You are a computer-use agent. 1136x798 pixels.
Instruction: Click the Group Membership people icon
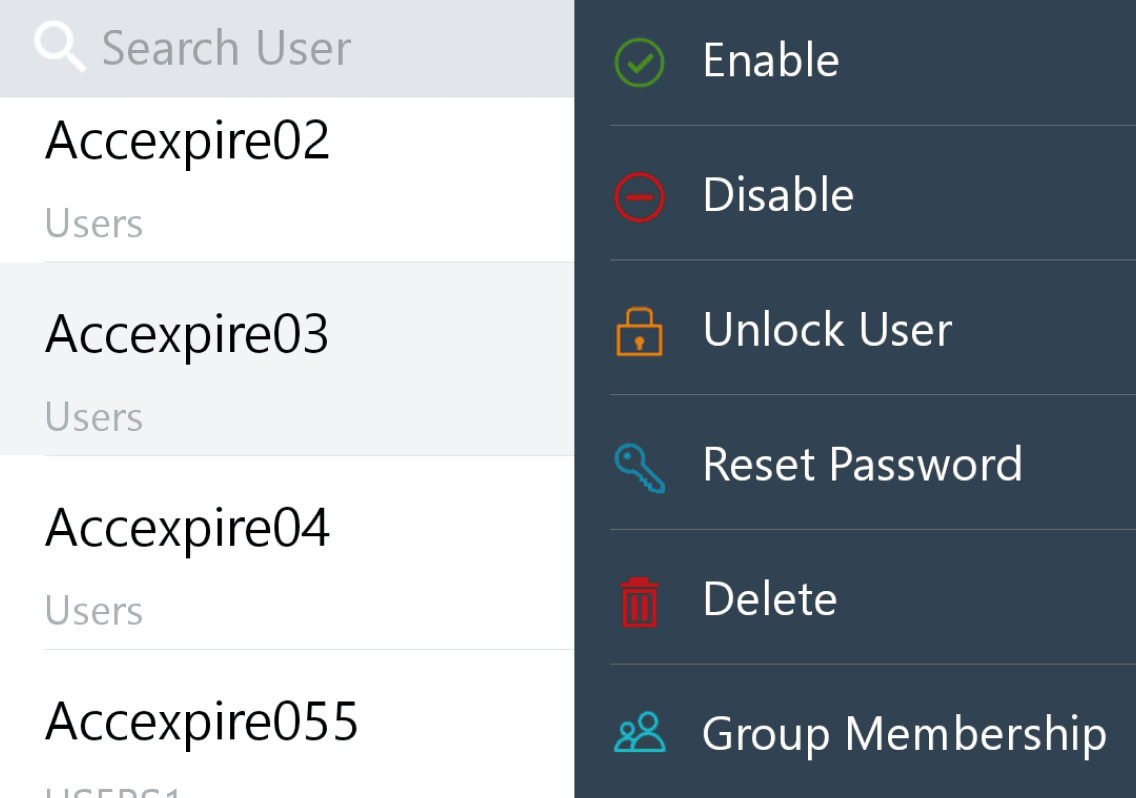pyautogui.click(x=639, y=733)
